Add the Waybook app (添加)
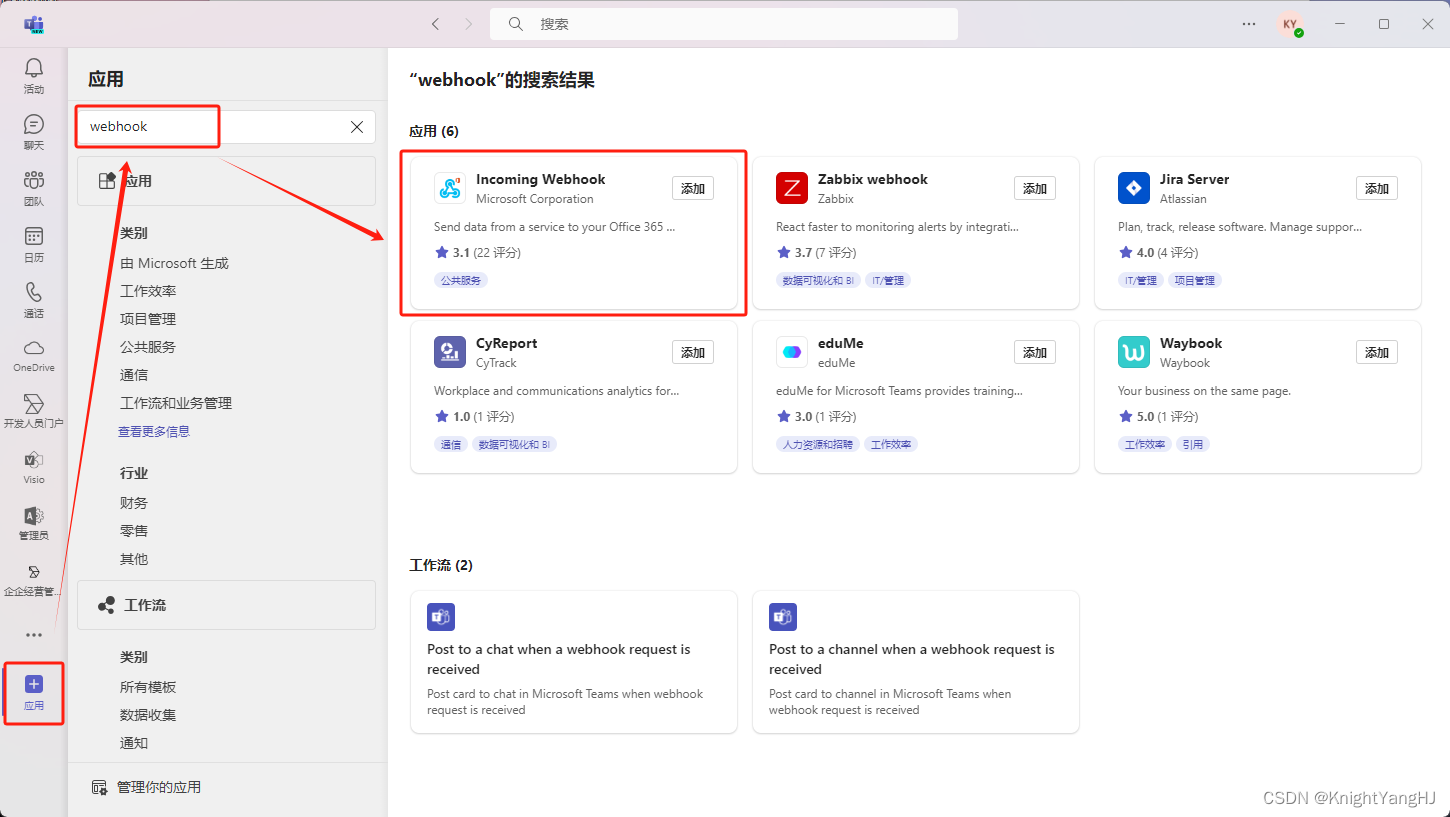The width and height of the screenshot is (1450, 817). [1377, 352]
